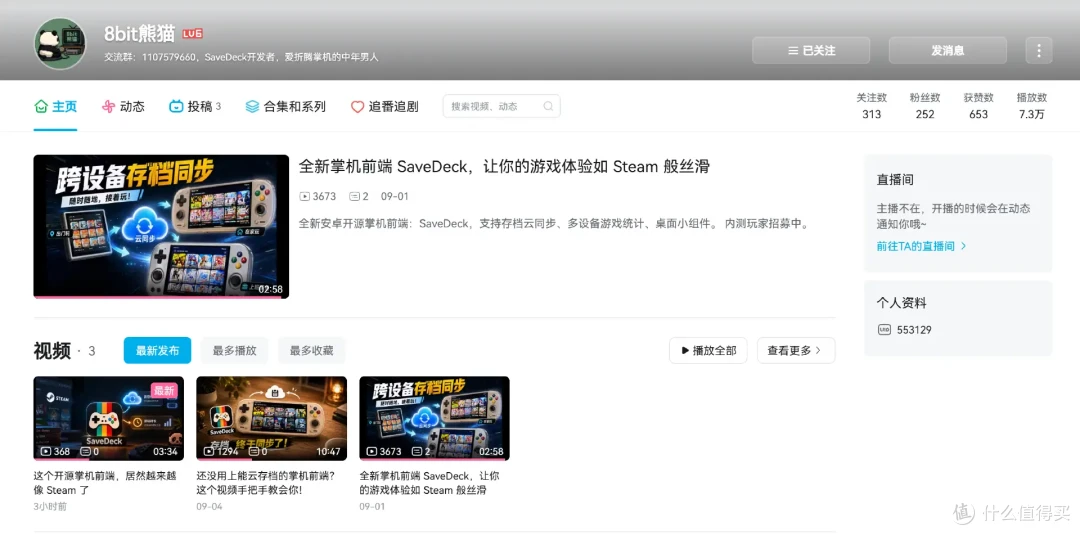Image resolution: width=1080 pixels, height=535 pixels.
Task: Click the home icon beside 主页
Action: pyautogui.click(x=41, y=107)
